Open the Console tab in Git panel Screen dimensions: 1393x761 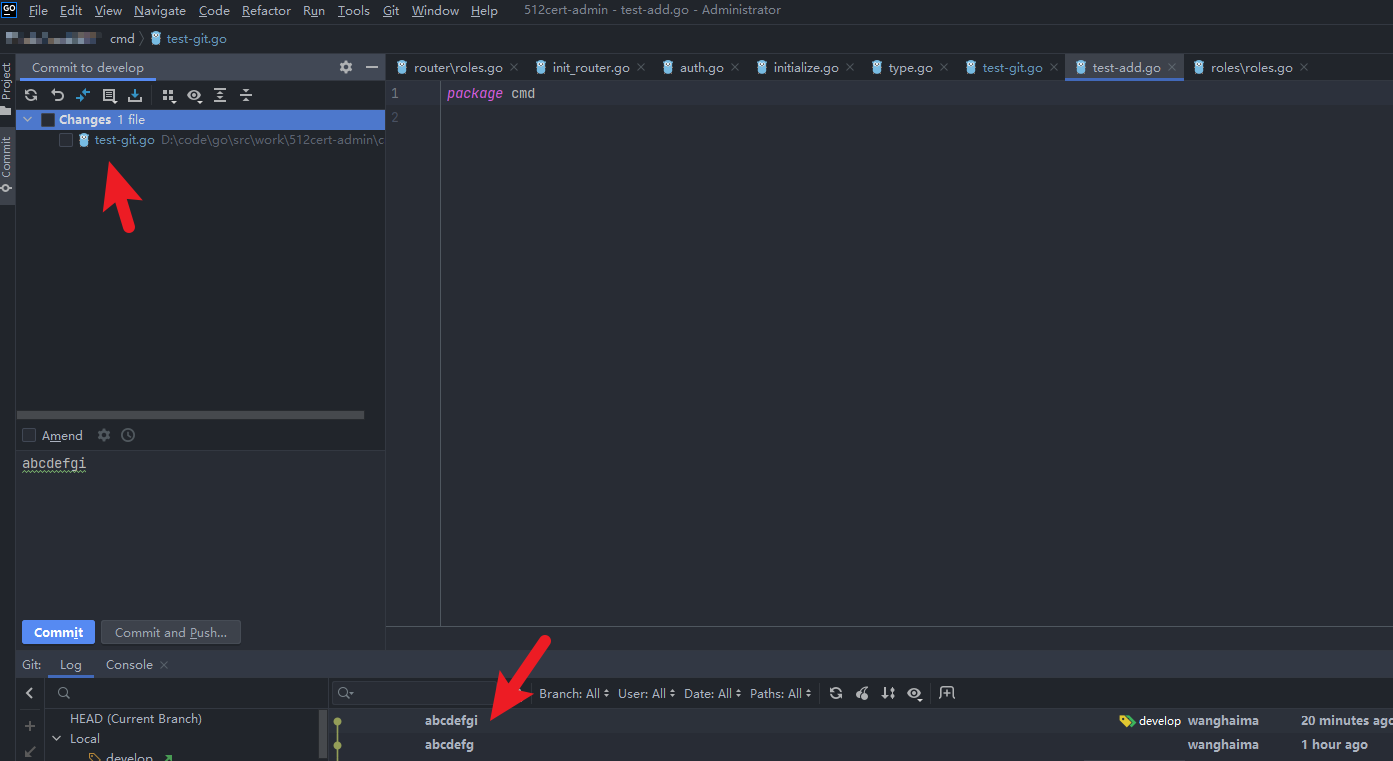129,665
